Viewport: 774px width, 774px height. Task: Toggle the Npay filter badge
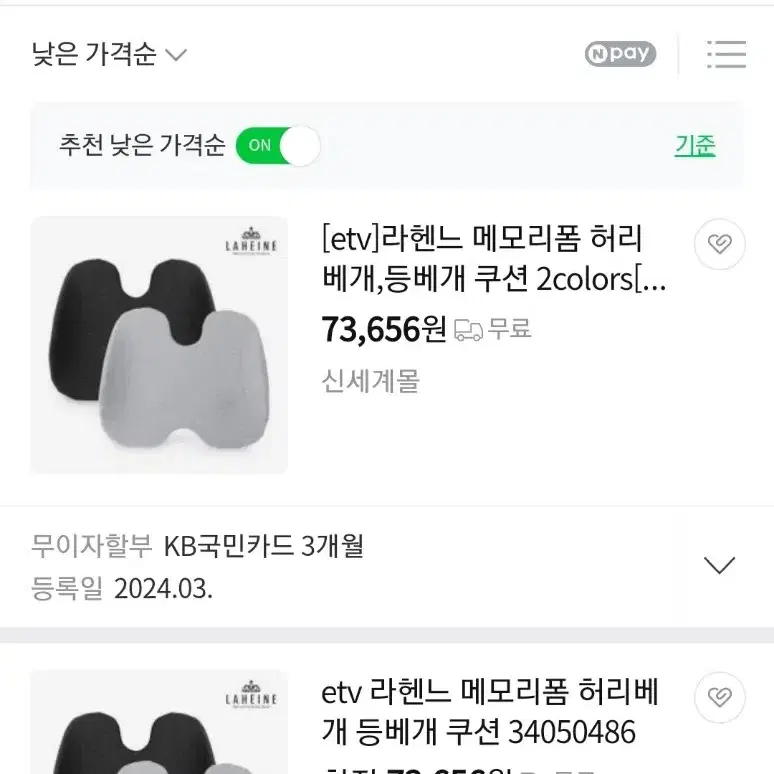point(620,54)
